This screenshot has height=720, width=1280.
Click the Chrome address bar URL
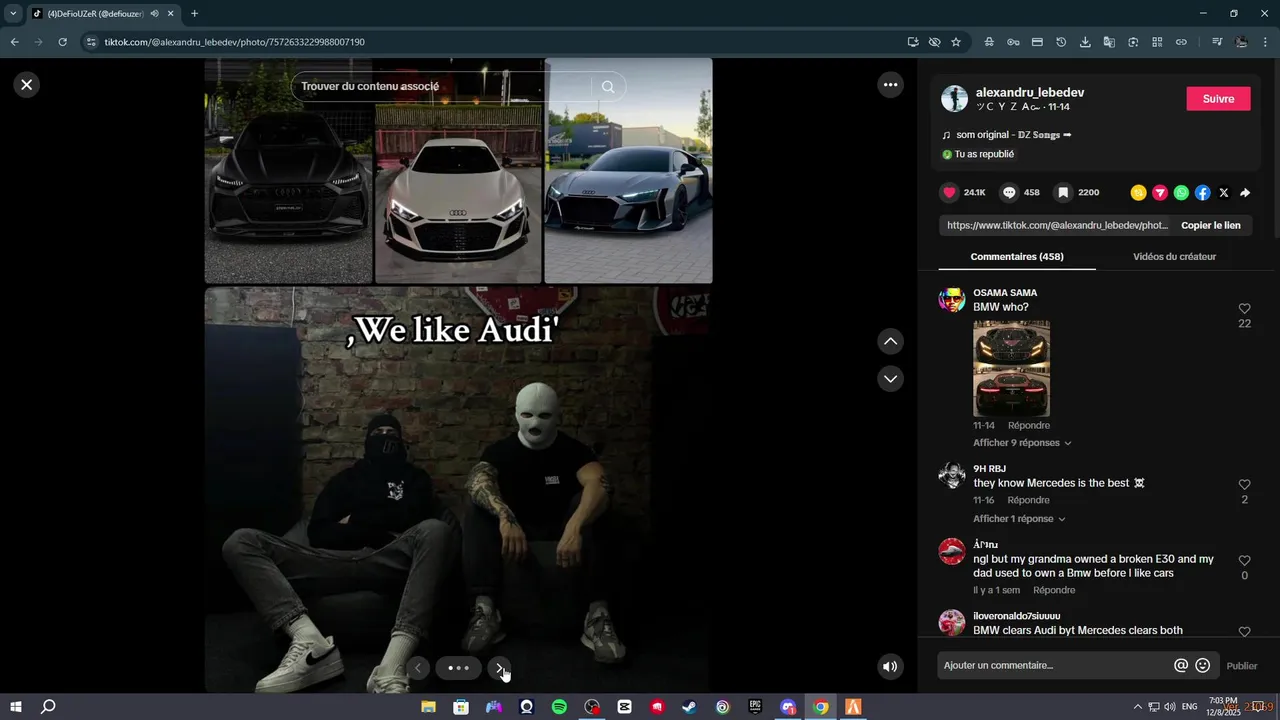(x=234, y=42)
